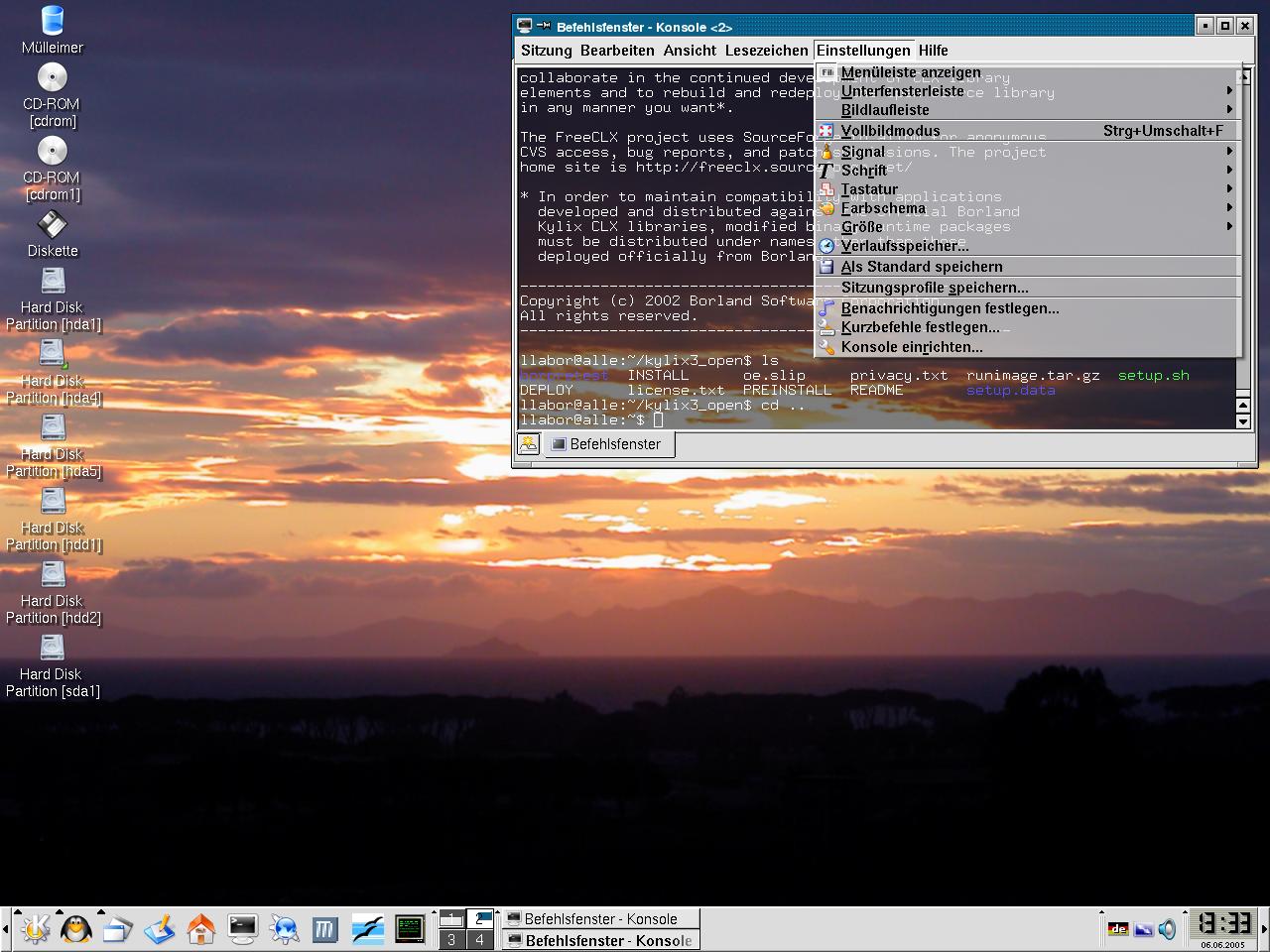Viewport: 1270px width, 952px height.
Task: Open the volume speaker tray icon
Action: (1168, 929)
